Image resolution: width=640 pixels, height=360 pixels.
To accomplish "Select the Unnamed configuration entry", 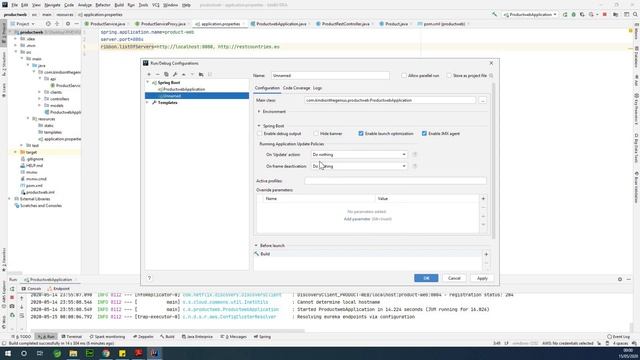I will tap(197, 96).
